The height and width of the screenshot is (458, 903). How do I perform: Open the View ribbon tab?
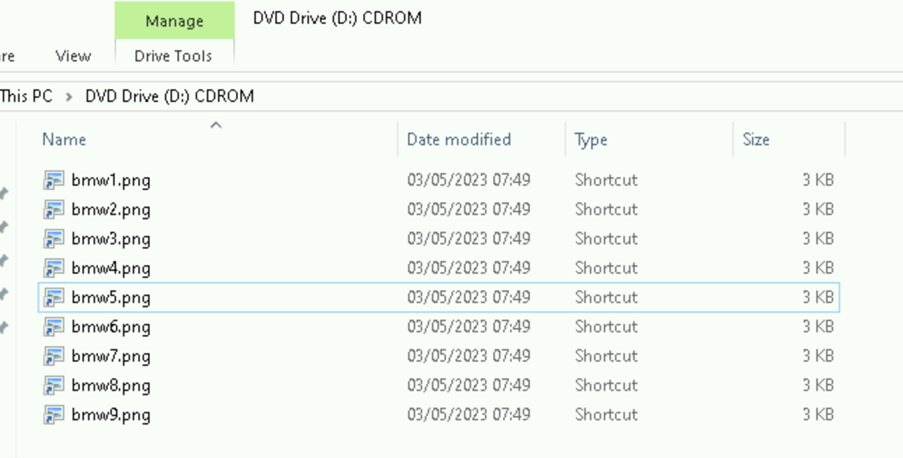coord(73,56)
